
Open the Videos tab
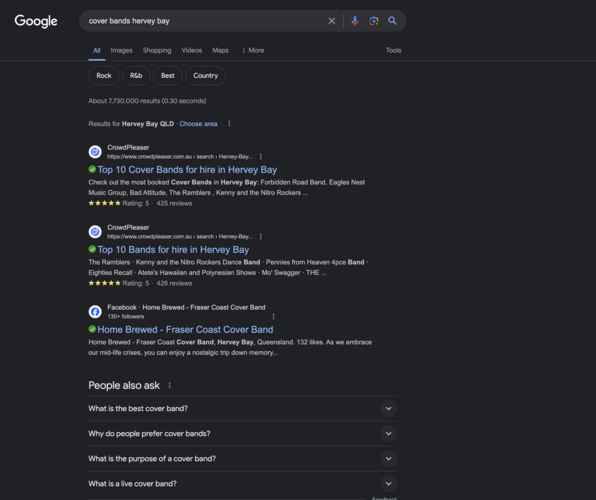[x=192, y=50]
